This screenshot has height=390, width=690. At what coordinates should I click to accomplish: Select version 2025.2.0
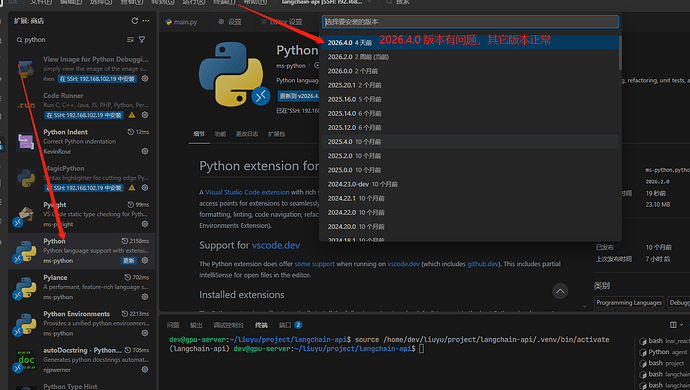(470, 156)
